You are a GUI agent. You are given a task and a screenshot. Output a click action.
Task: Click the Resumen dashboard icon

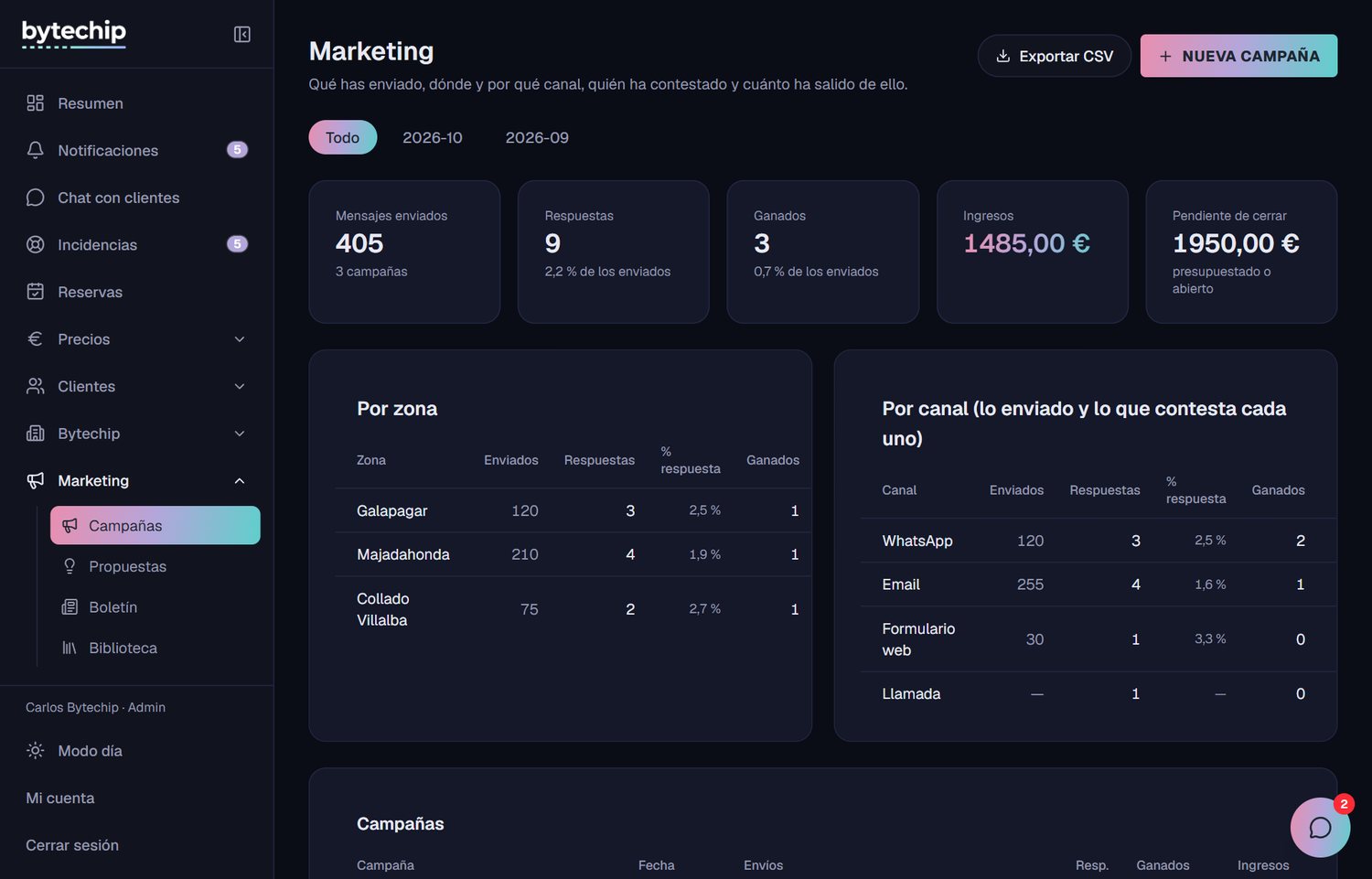tap(36, 103)
